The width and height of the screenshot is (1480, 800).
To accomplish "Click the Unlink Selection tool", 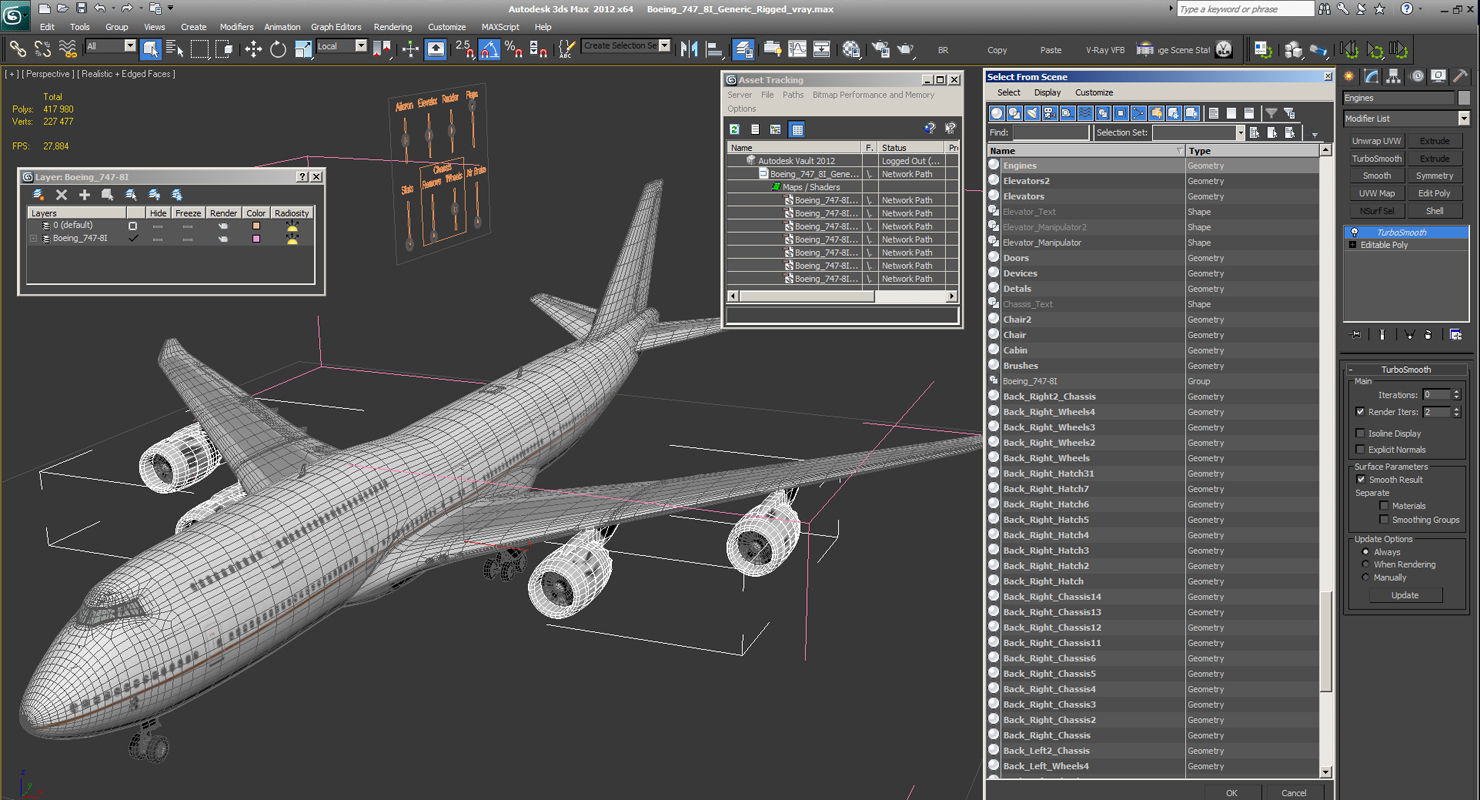I will (43, 48).
